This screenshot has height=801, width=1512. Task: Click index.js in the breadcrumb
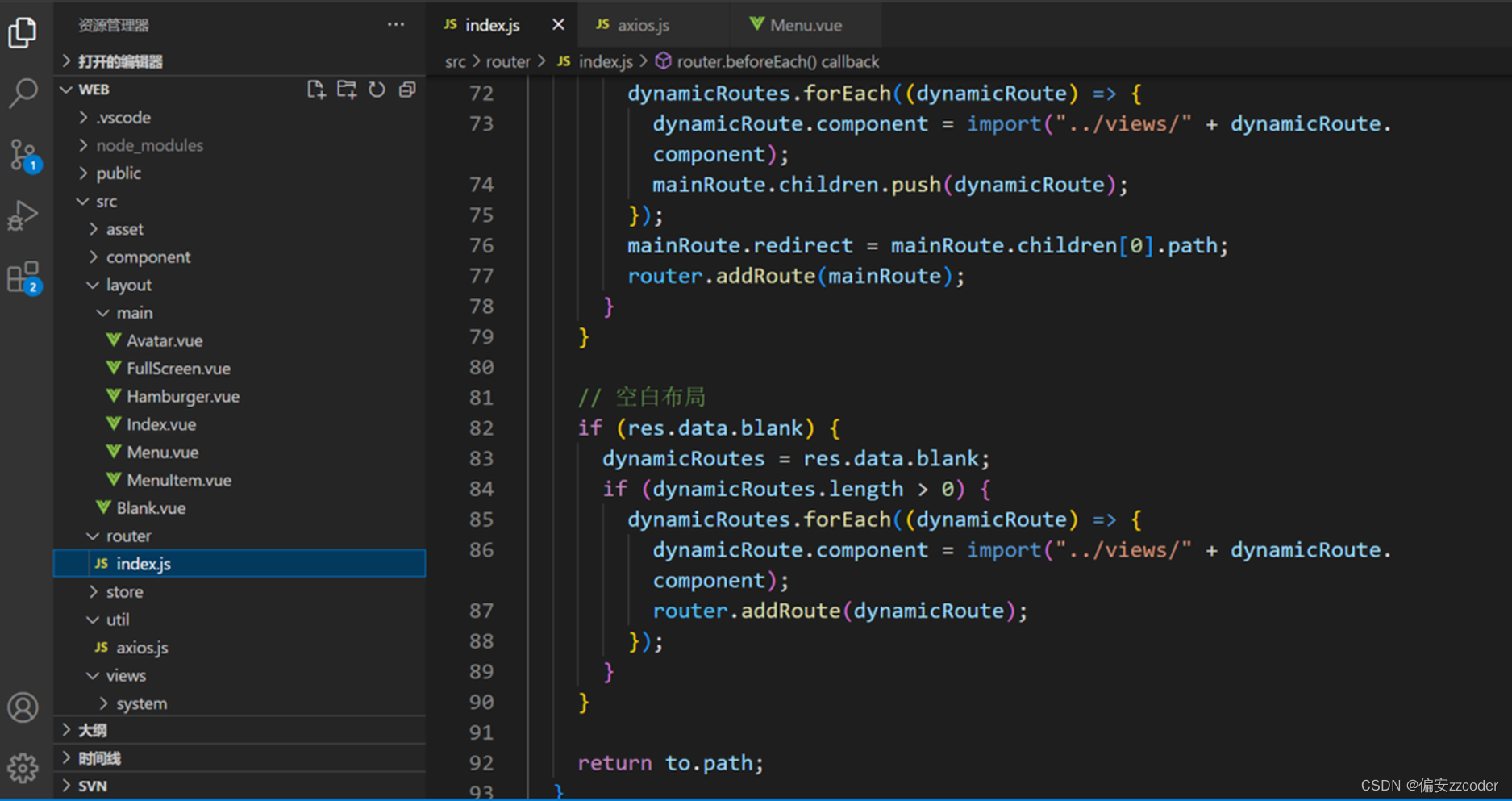pos(596,61)
